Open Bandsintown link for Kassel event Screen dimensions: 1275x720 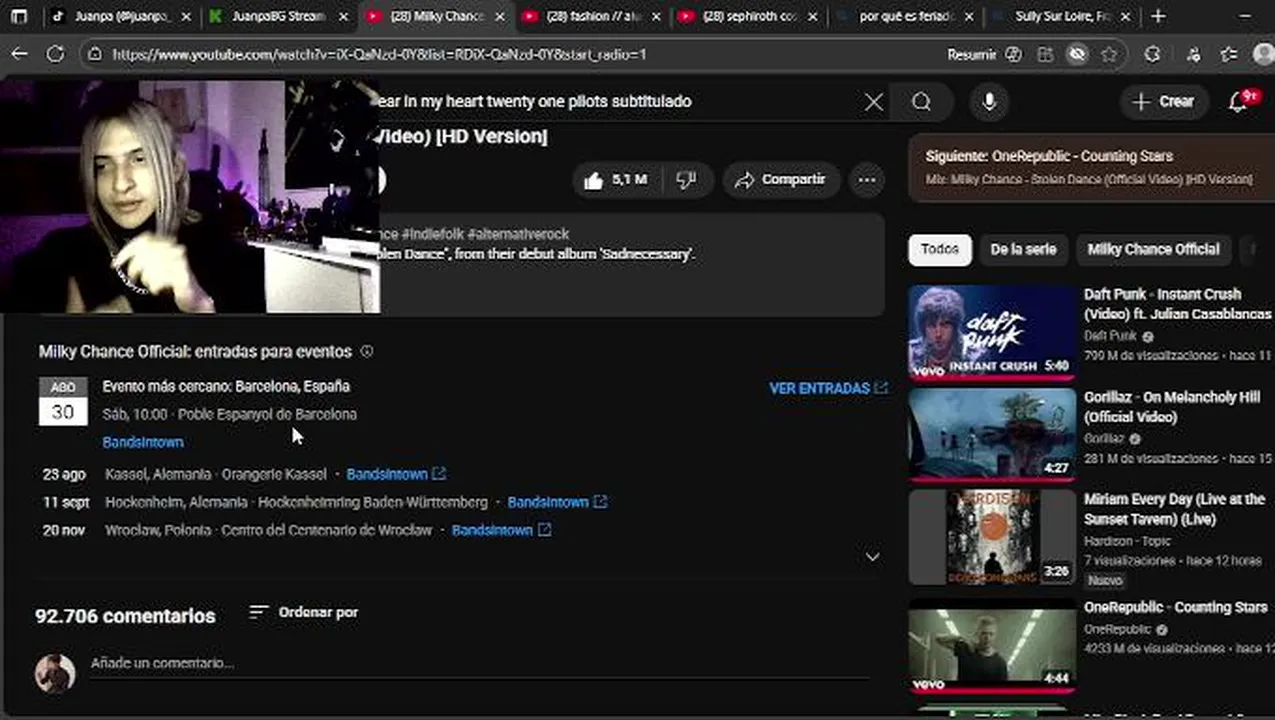396,474
